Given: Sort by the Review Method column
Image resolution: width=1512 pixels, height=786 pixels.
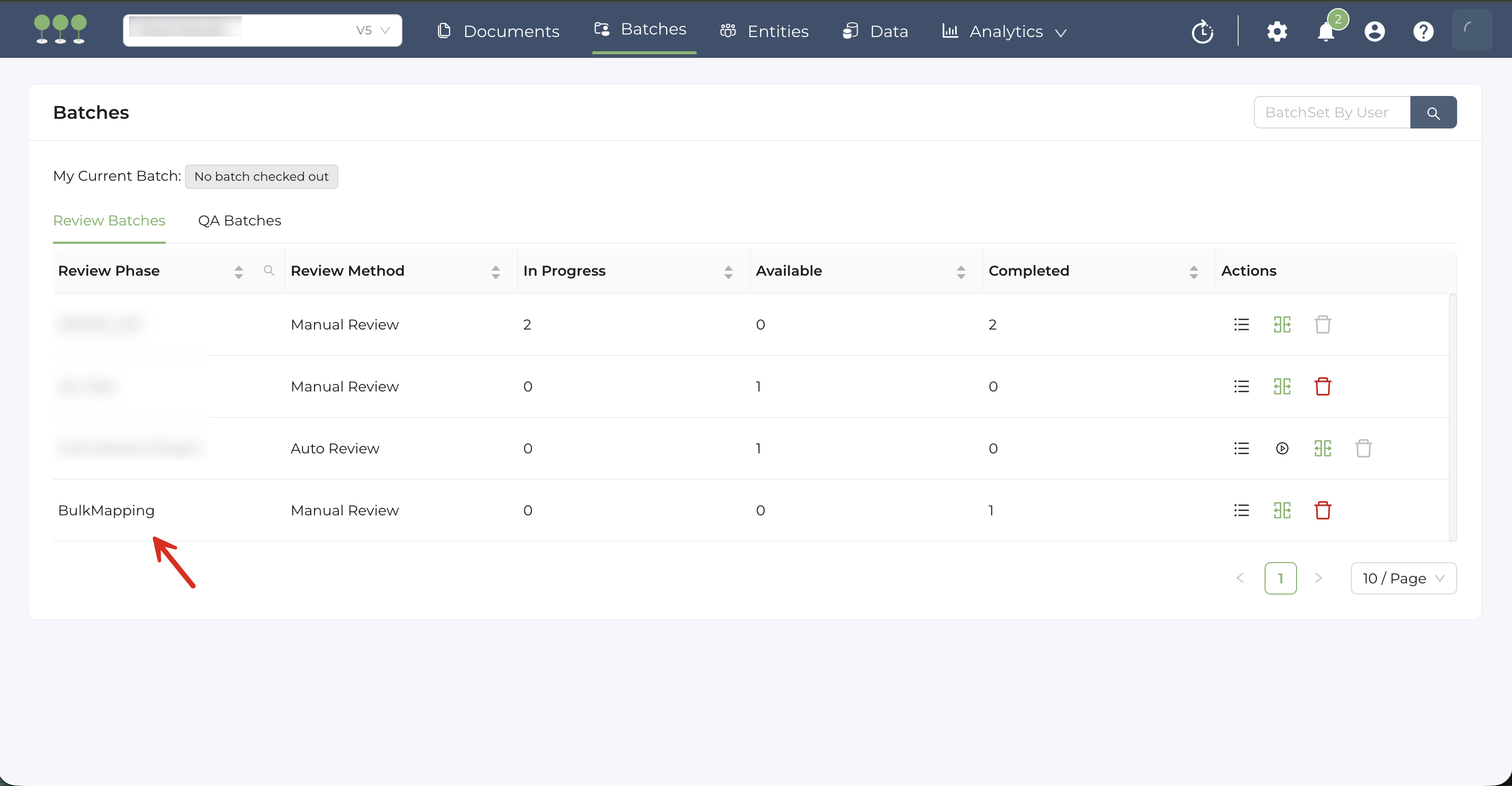Looking at the screenshot, I should pyautogui.click(x=495, y=272).
